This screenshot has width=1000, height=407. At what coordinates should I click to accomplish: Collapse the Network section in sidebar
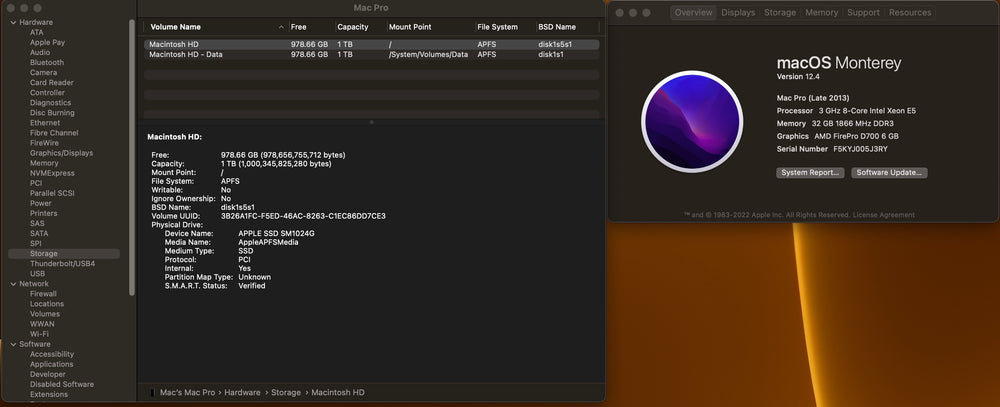(x=13, y=284)
